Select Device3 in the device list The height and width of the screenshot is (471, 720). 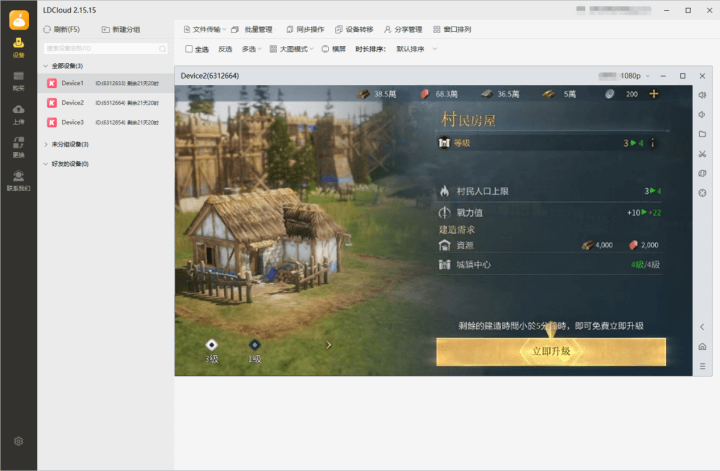point(105,123)
